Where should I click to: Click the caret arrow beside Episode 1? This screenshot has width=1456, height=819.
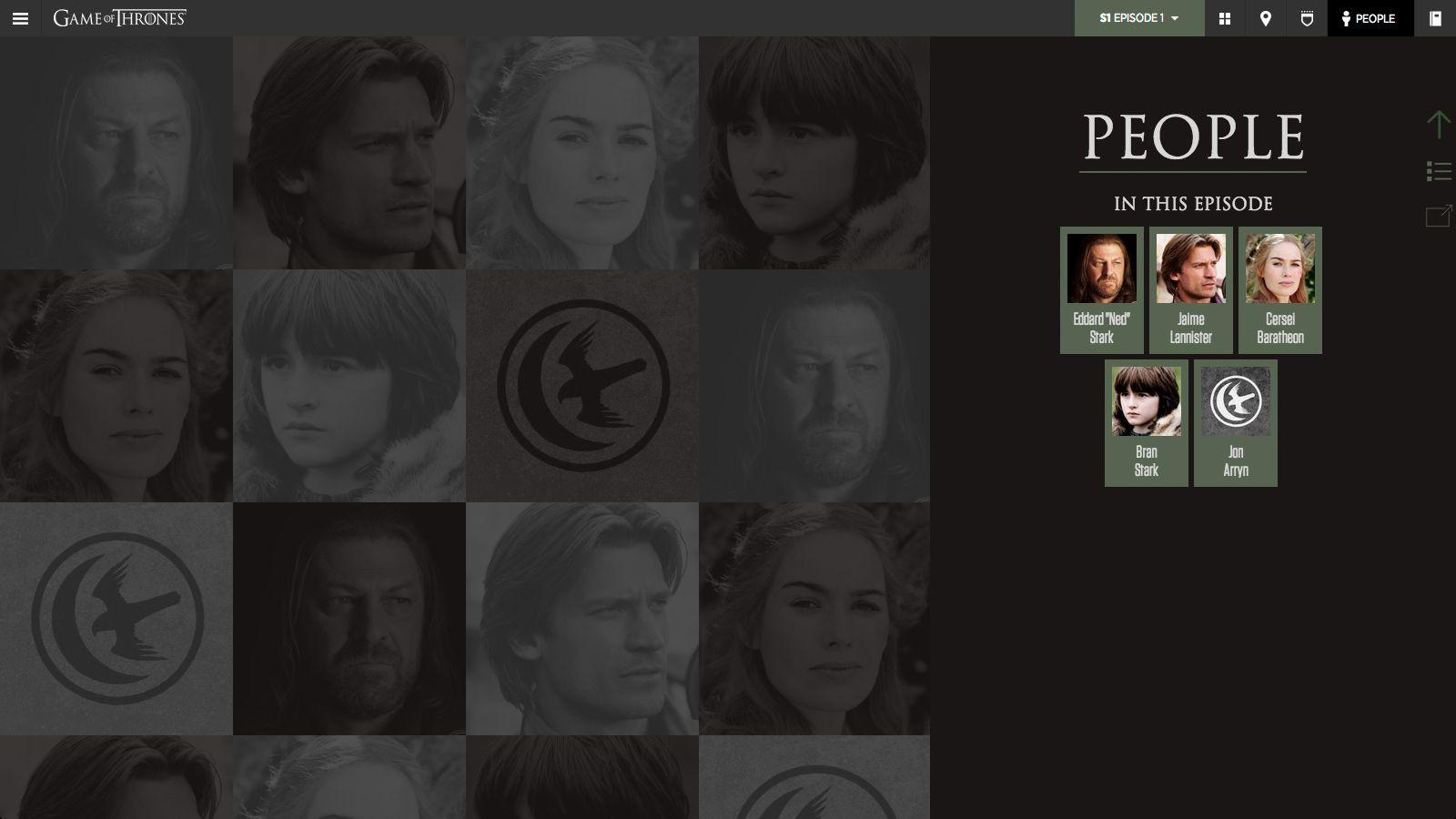(x=1175, y=19)
